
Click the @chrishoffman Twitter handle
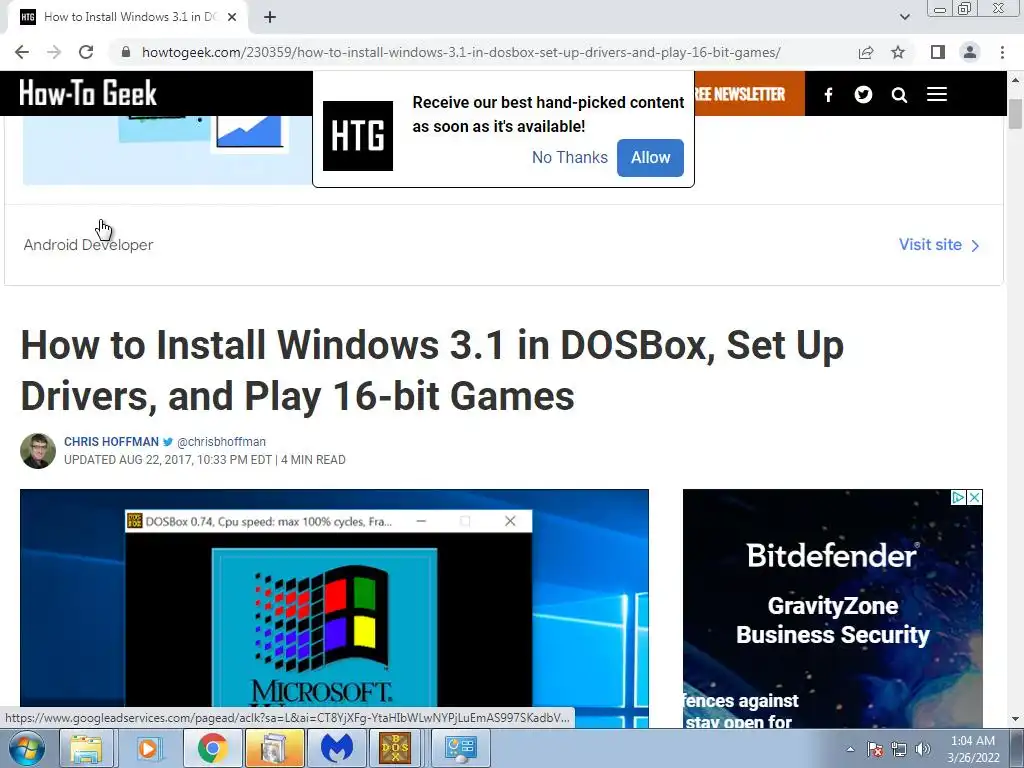pos(221,442)
